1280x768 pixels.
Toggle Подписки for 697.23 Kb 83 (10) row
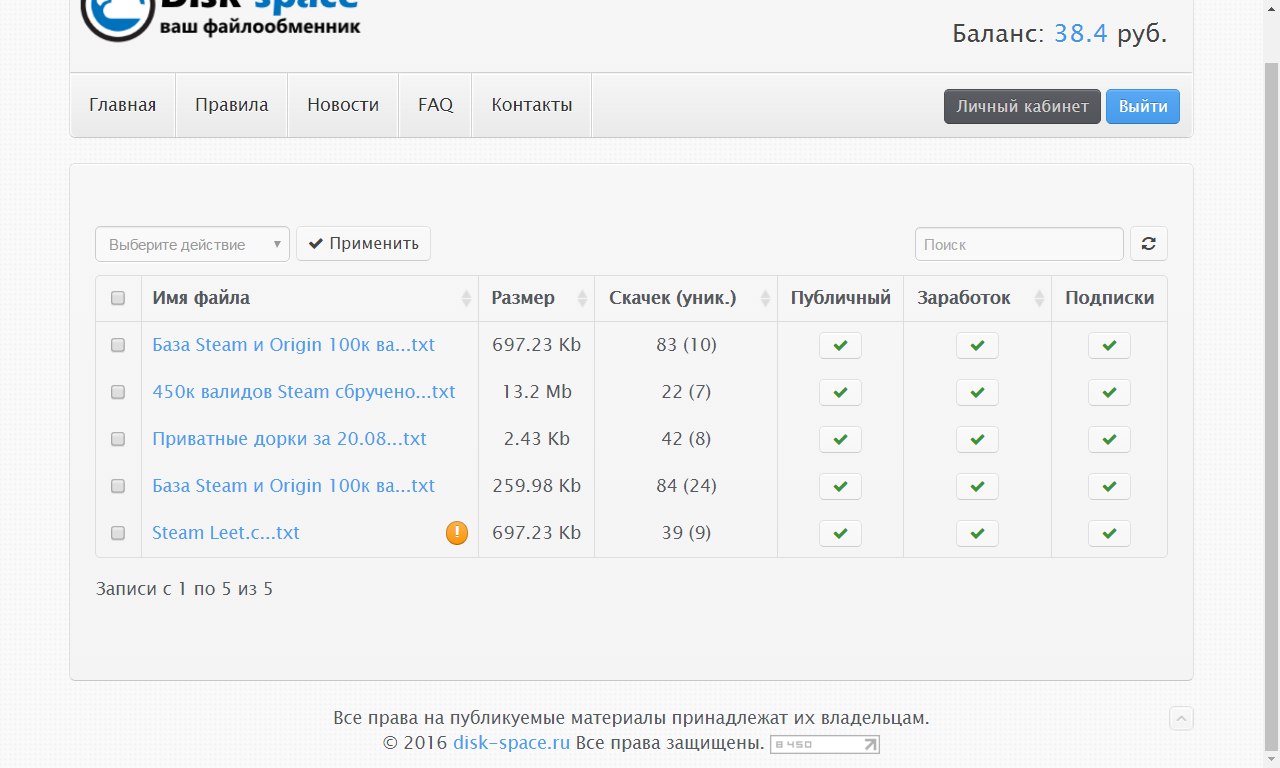(1109, 346)
